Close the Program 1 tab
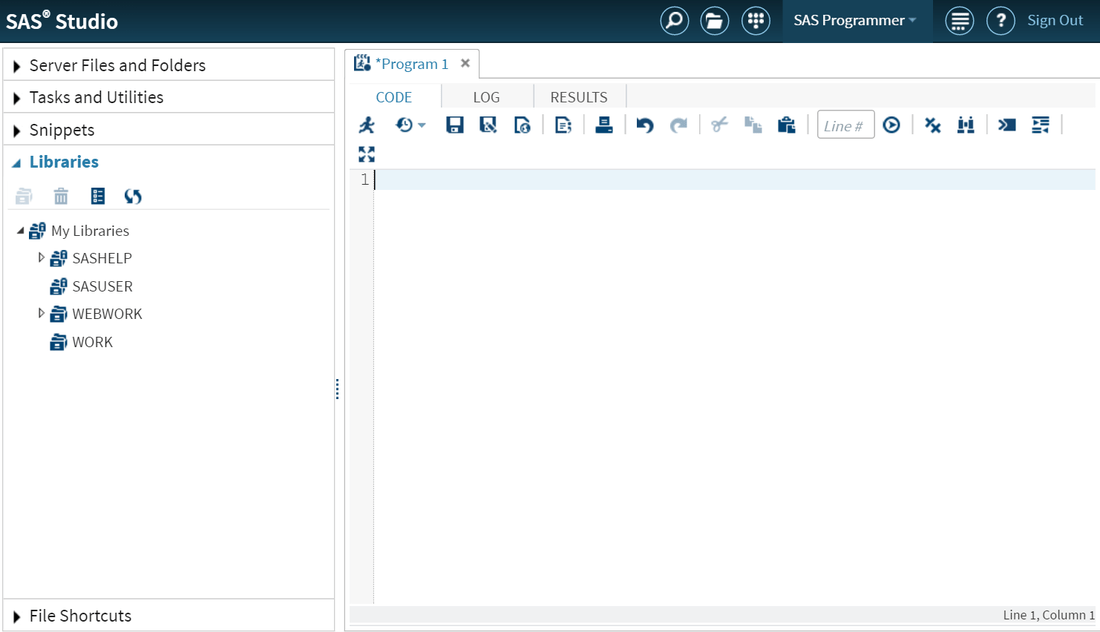1100x632 pixels. pyautogui.click(x=465, y=63)
